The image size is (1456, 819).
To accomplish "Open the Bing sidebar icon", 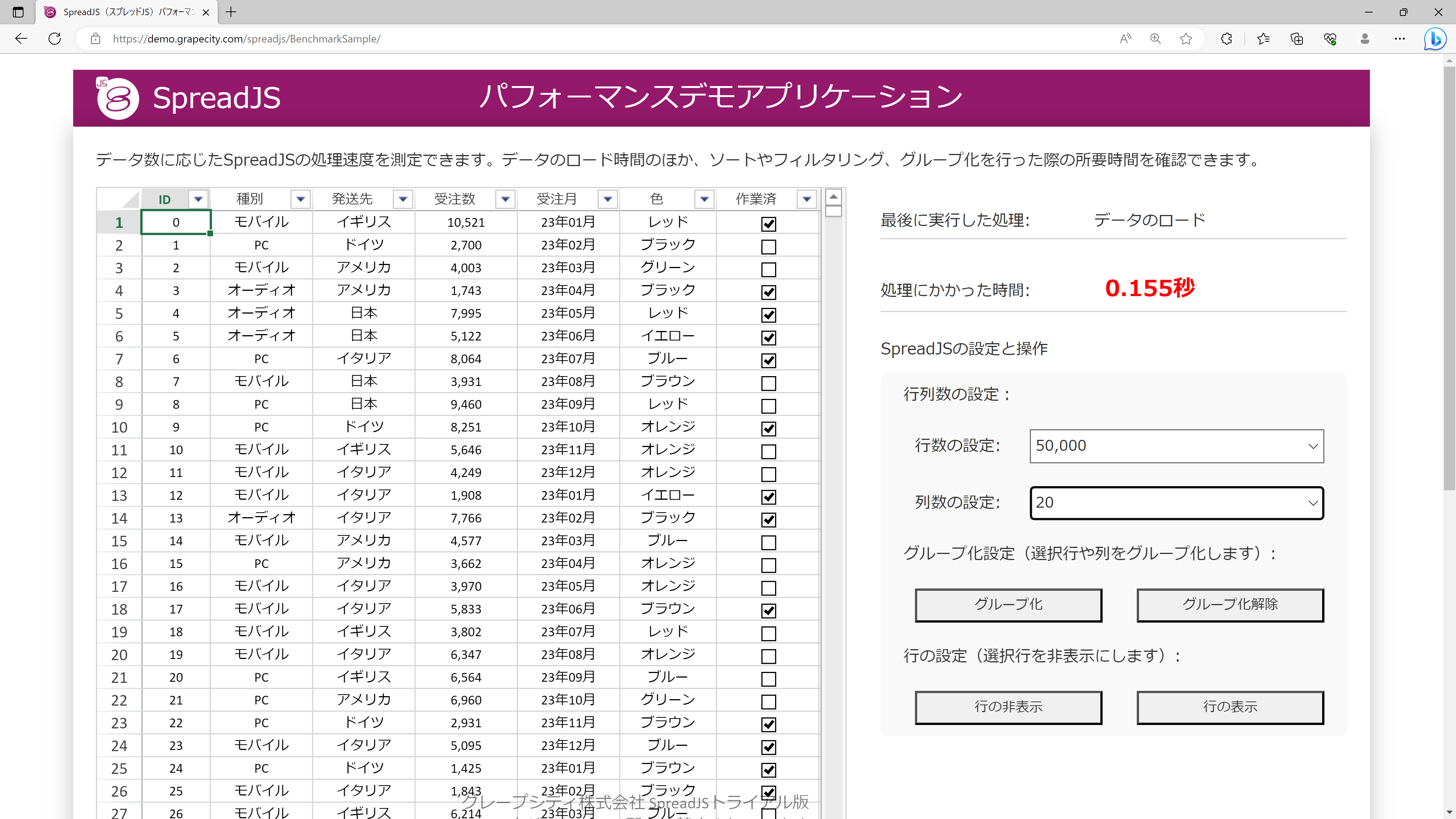I will [x=1434, y=39].
